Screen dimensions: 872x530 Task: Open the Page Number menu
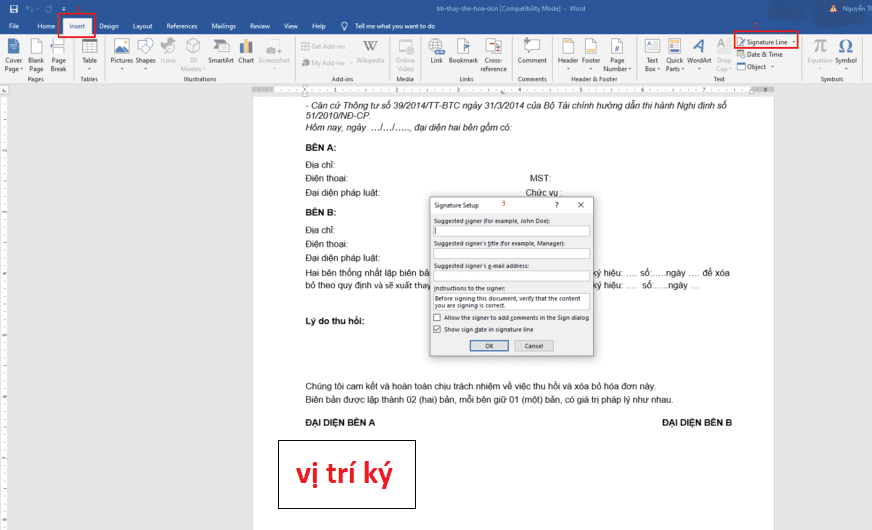click(x=617, y=56)
